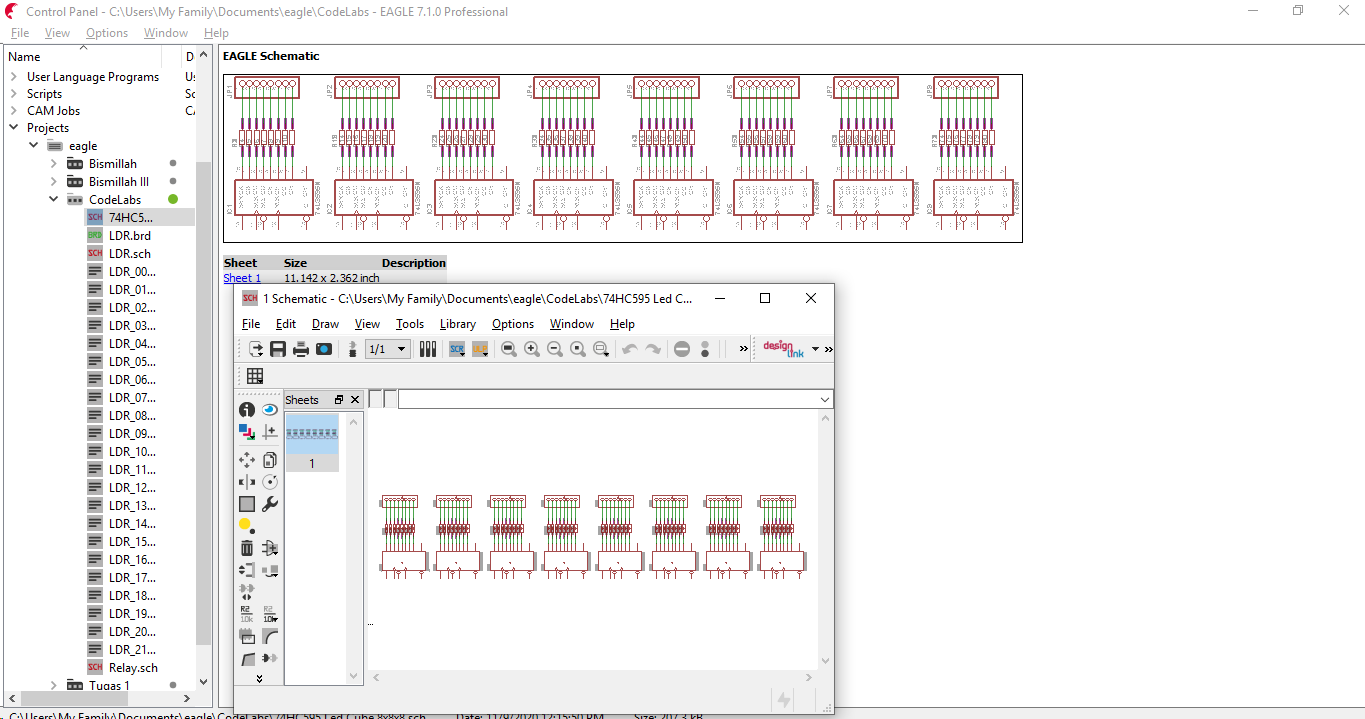Open Sheet 1 via its link
The height and width of the screenshot is (719, 1365).
pyautogui.click(x=242, y=277)
